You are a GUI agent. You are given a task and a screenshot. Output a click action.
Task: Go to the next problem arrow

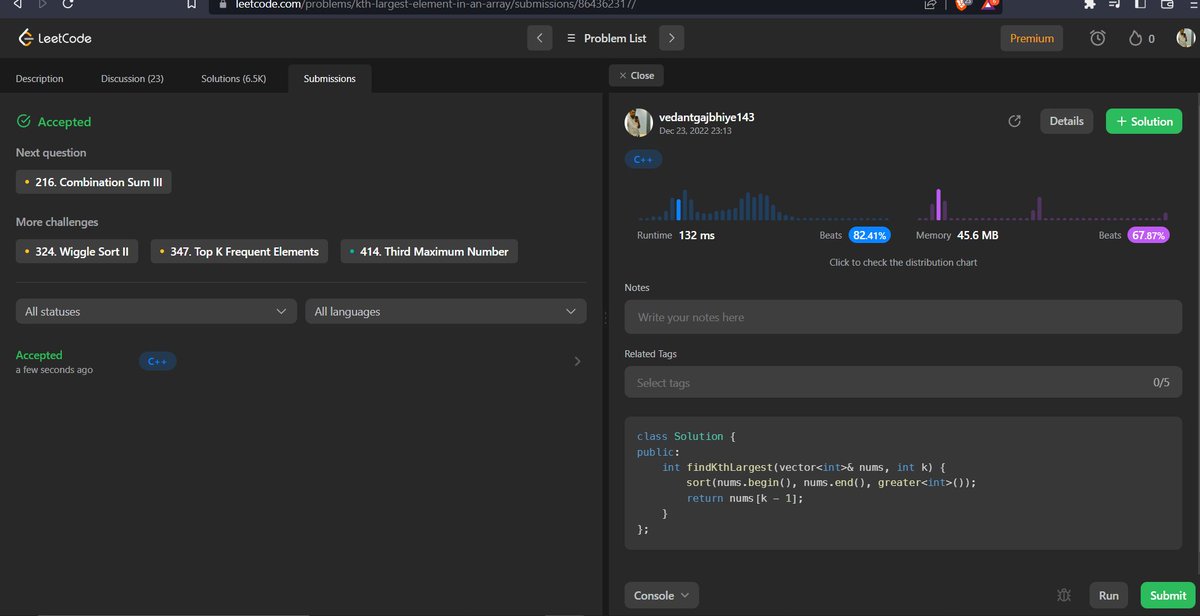click(672, 38)
